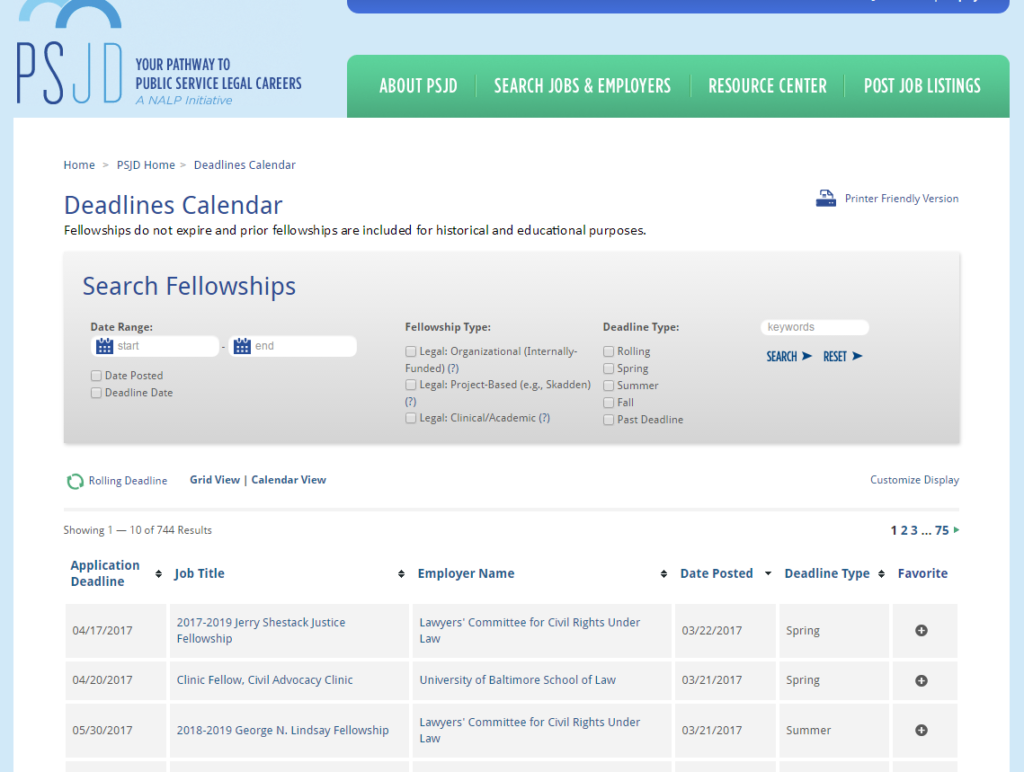Open Customize Display link
The height and width of the screenshot is (772, 1024).
[x=914, y=480]
